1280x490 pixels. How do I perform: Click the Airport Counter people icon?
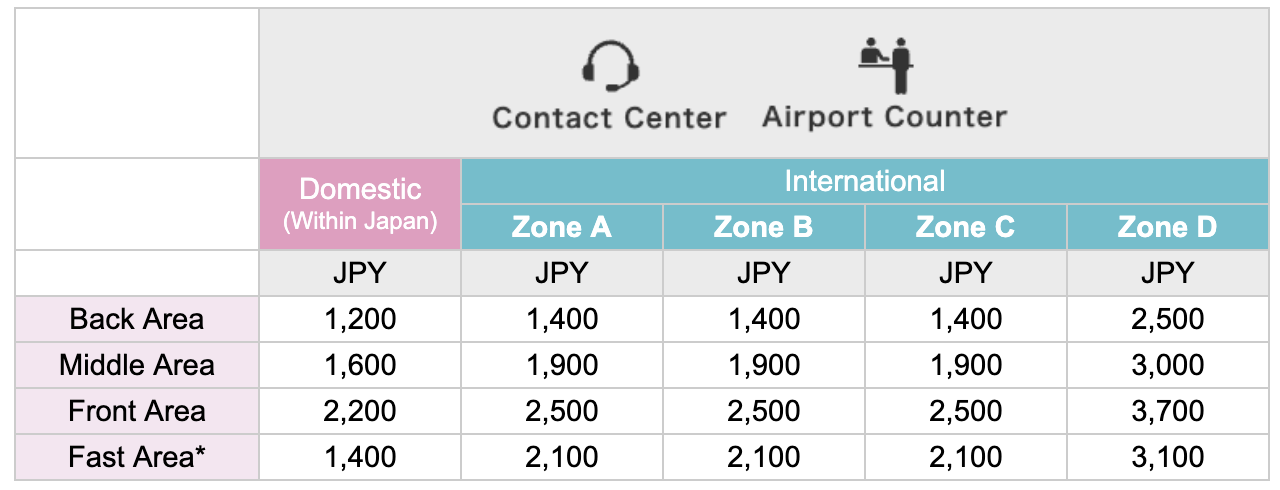click(885, 65)
